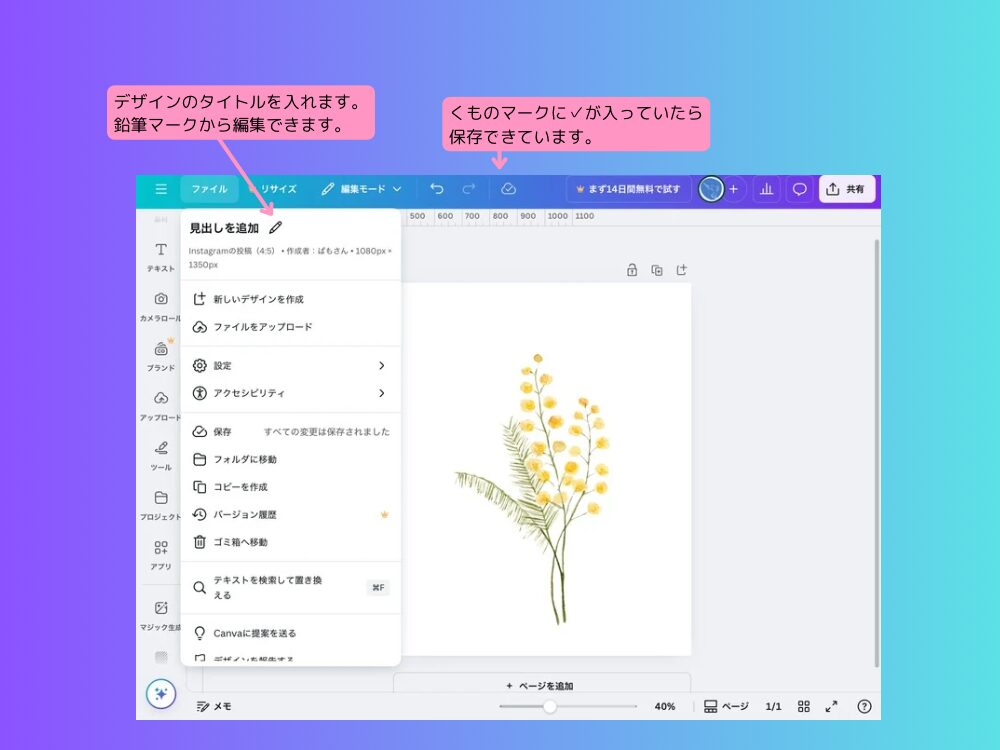This screenshot has width=1000, height=750.
Task: Click the pencil icon to edit title
Action: [x=276, y=228]
